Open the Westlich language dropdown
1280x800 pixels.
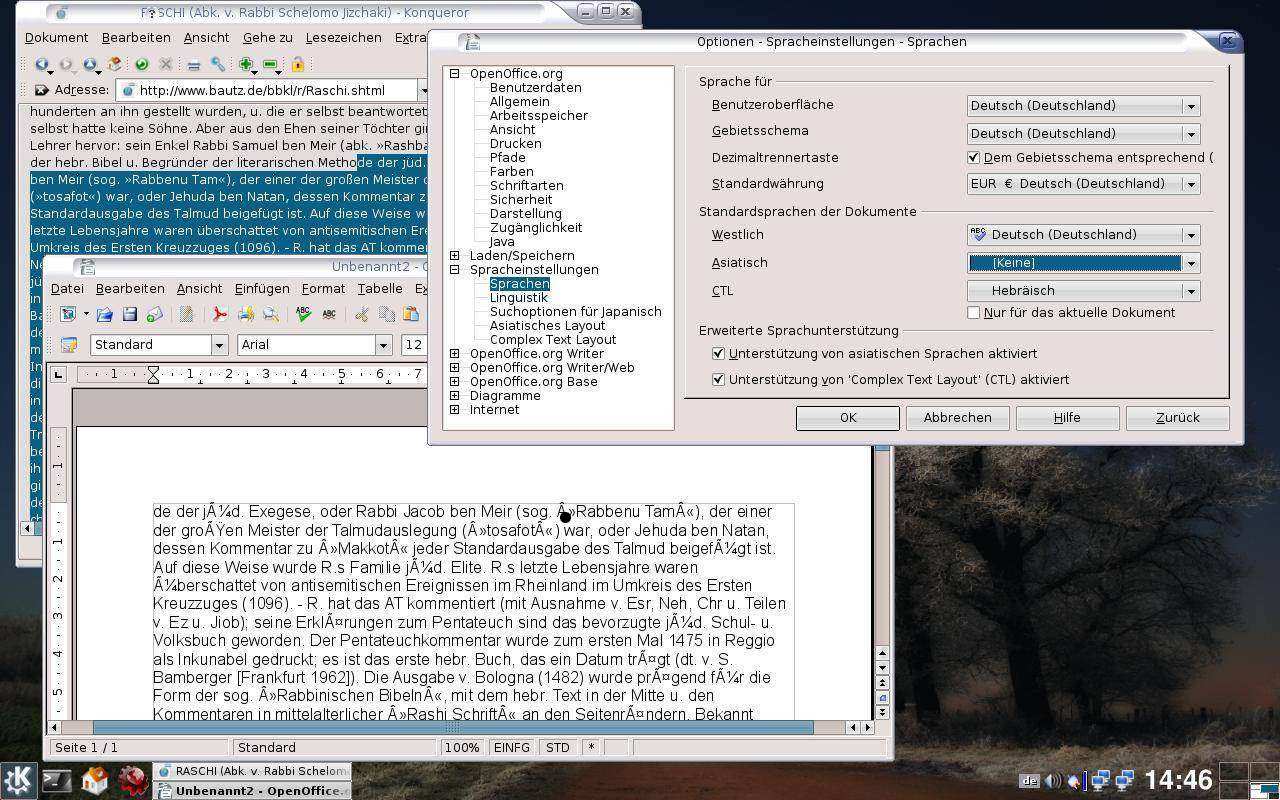1191,234
